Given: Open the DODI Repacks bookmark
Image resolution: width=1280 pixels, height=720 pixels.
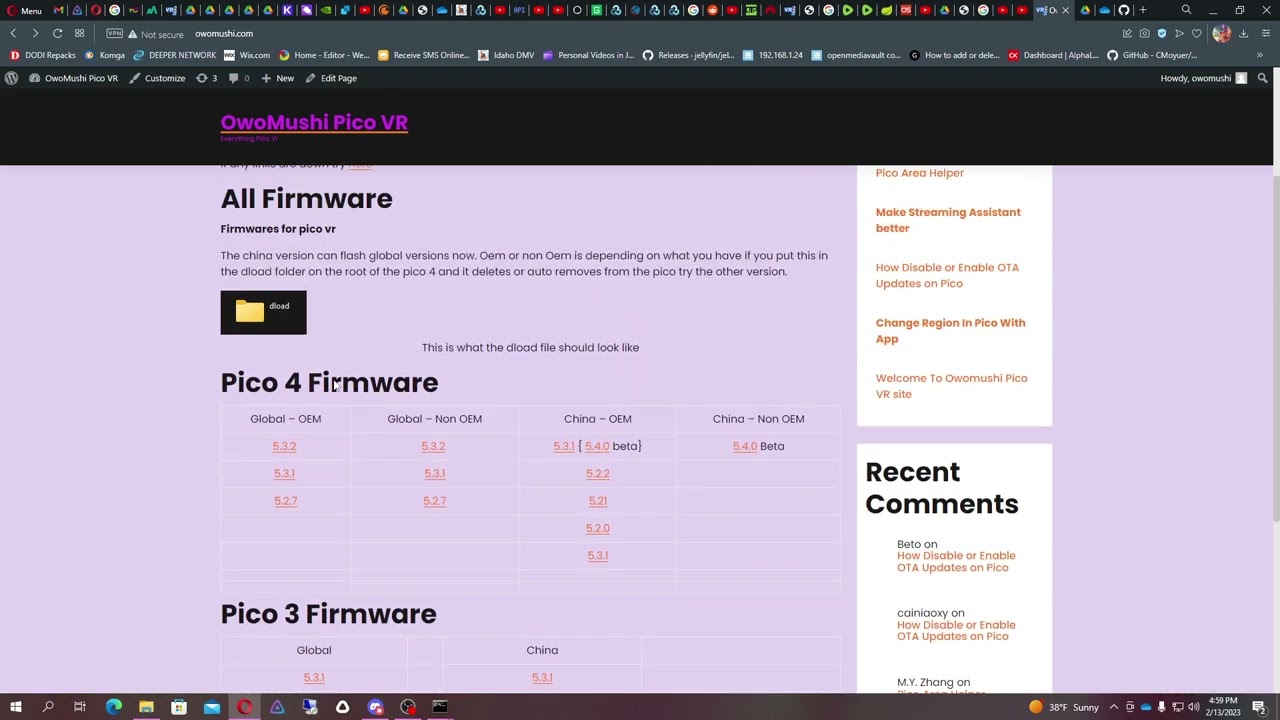Looking at the screenshot, I should coord(43,55).
